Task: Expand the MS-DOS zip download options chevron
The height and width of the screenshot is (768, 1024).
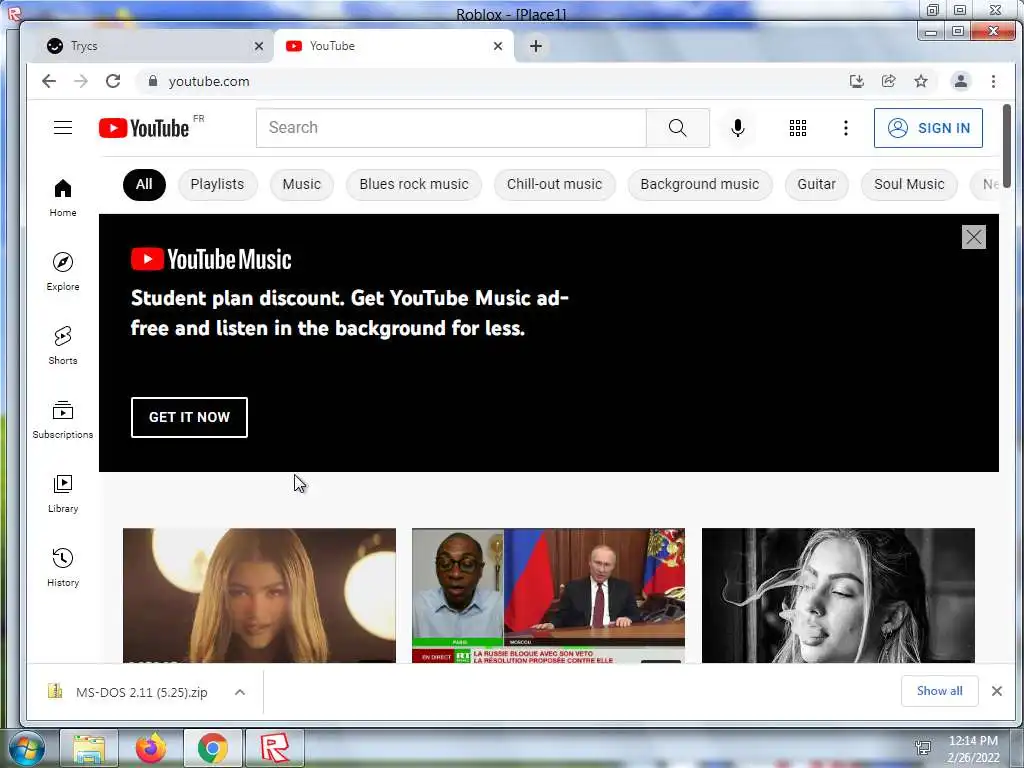Action: click(x=240, y=692)
